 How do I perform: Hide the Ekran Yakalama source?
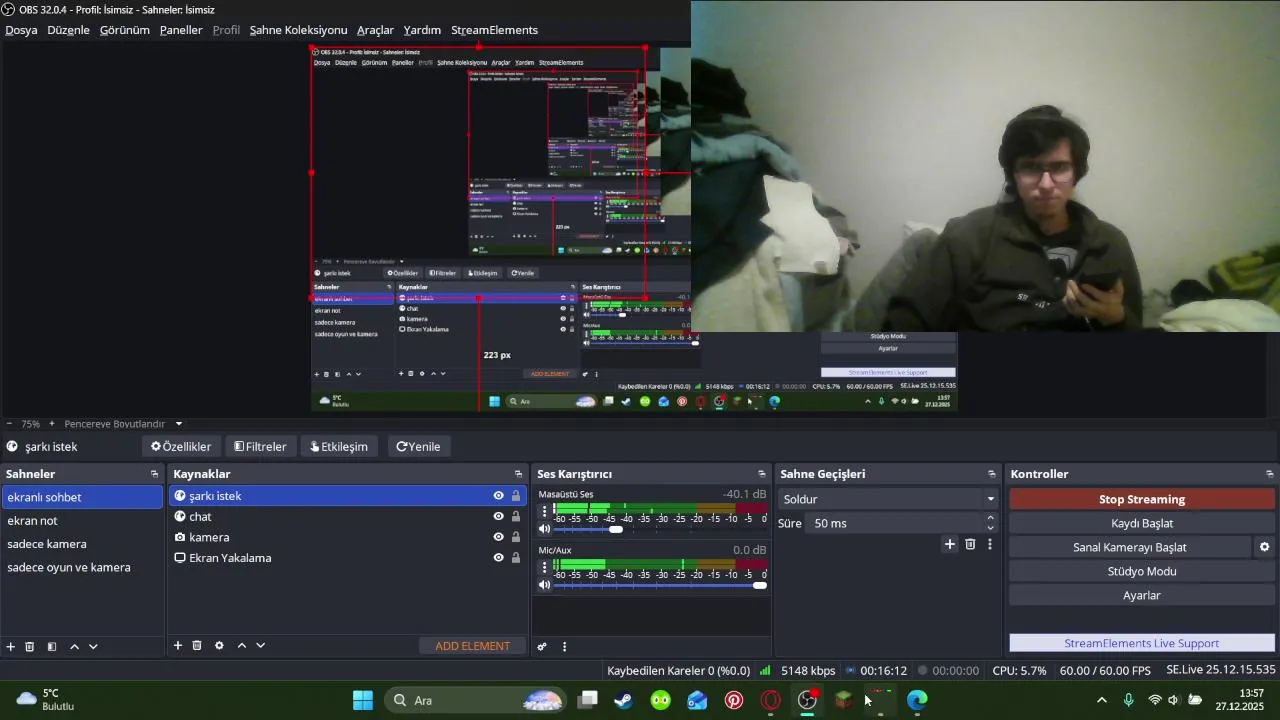(498, 558)
